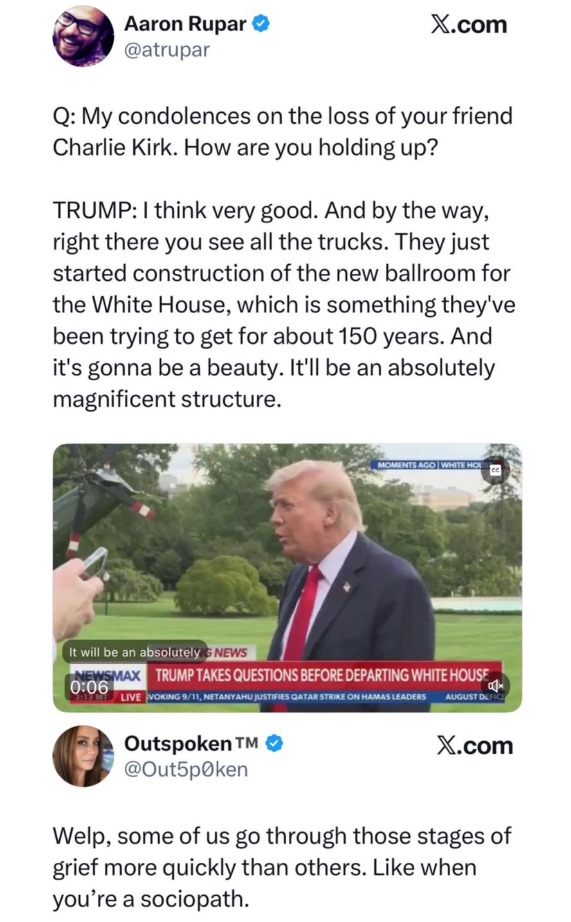
Task: Open Outspoken's profile picture
Action: pos(83,756)
